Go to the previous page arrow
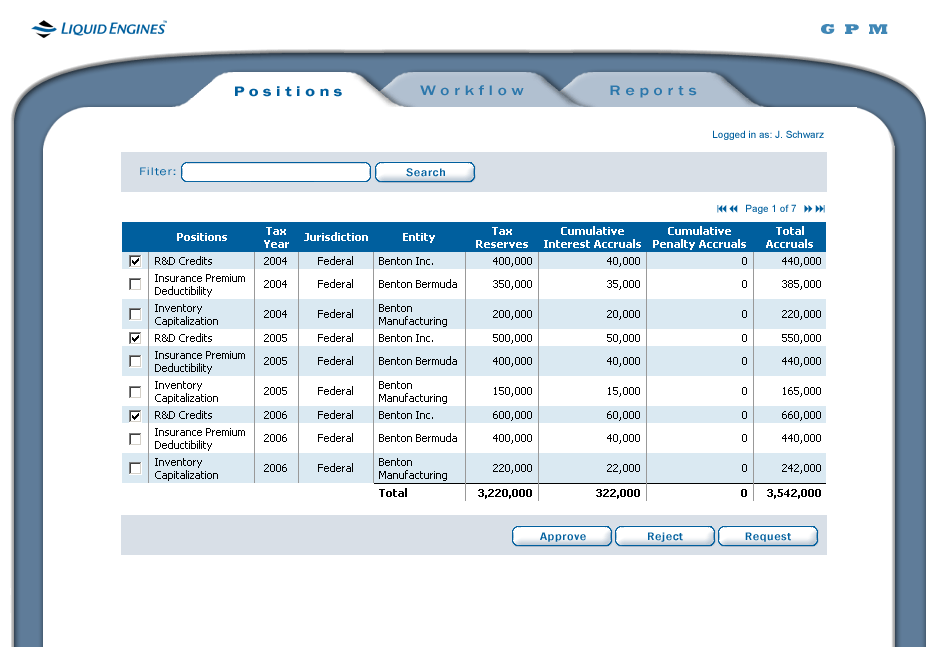Viewport: 940px width, 647px height. 733,209
